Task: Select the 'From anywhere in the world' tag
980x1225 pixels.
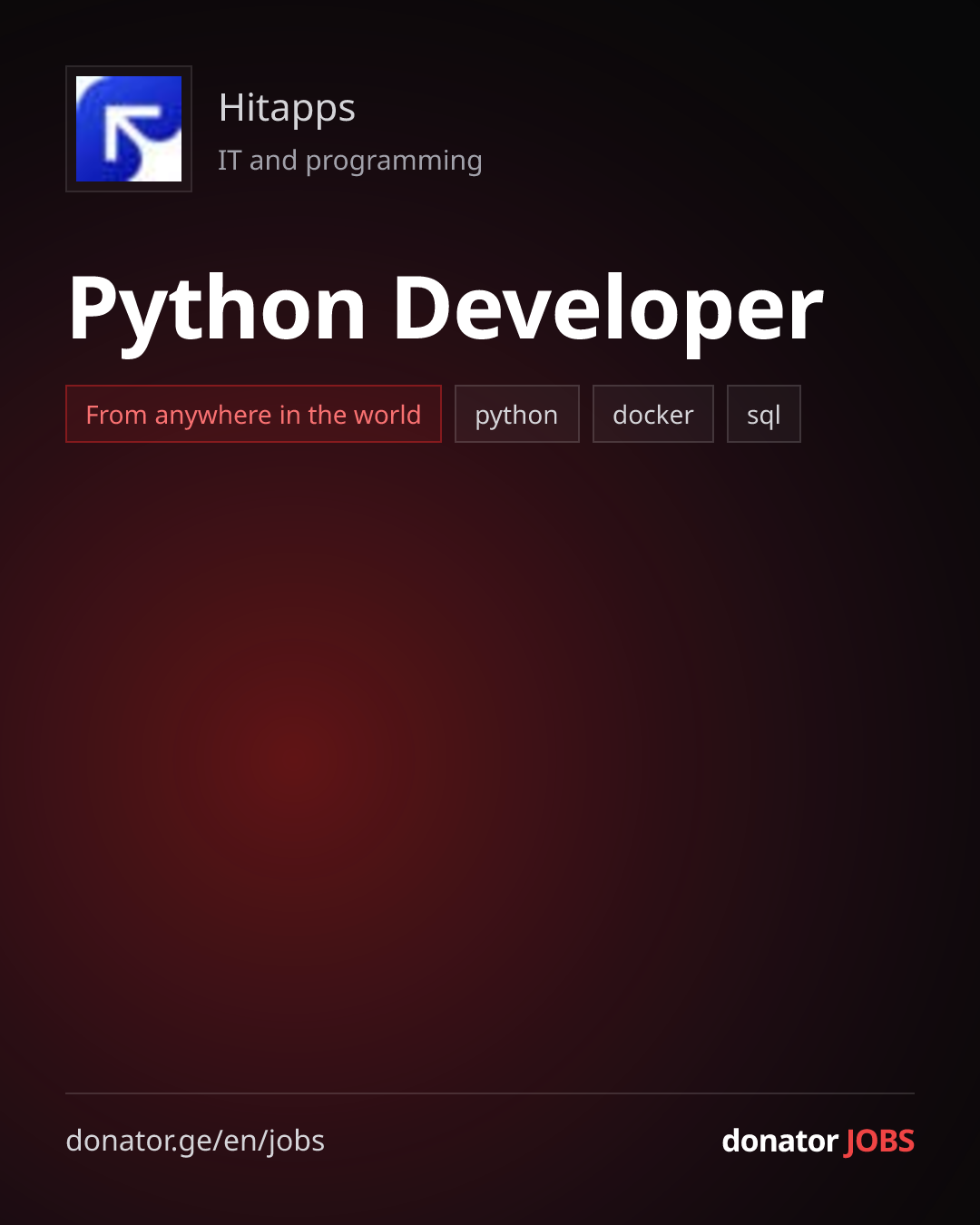Action: [x=253, y=414]
